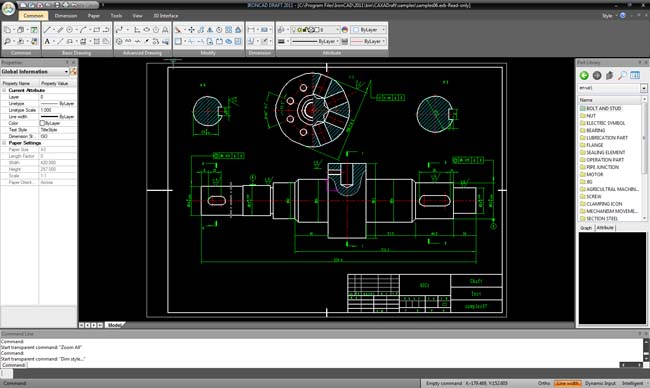
Task: Select the Line drawing tool
Action: (47, 30)
